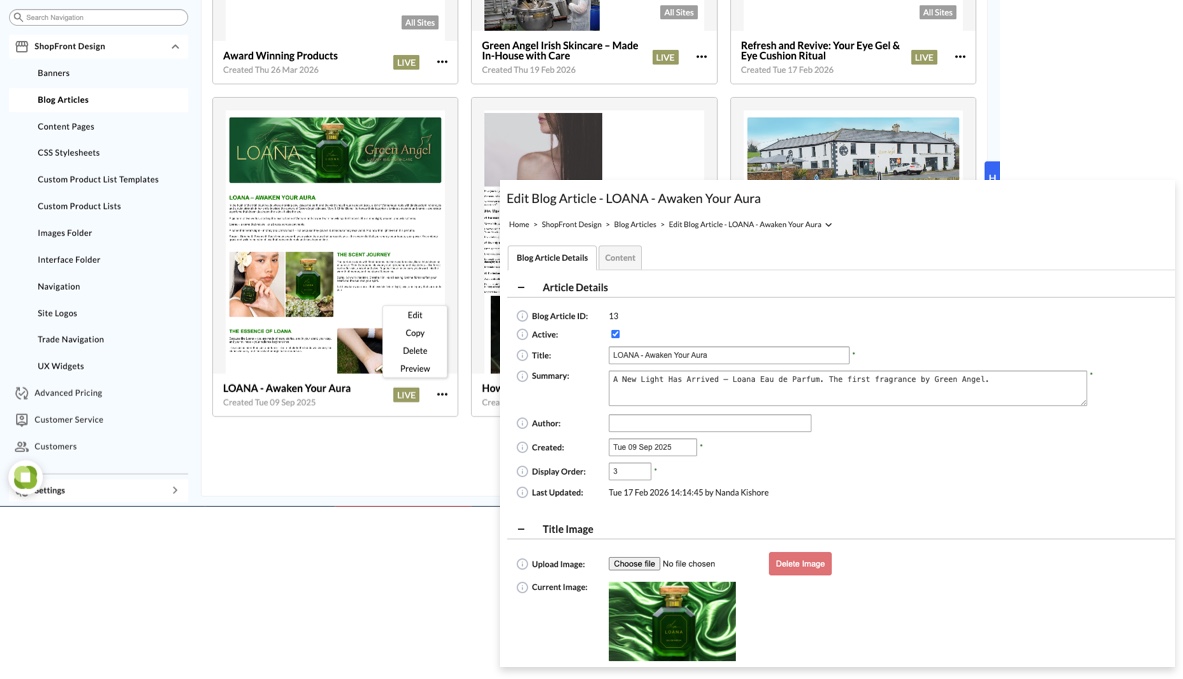Open Banners in the sidebar
This screenshot has width=1183, height=679.
[54, 73]
